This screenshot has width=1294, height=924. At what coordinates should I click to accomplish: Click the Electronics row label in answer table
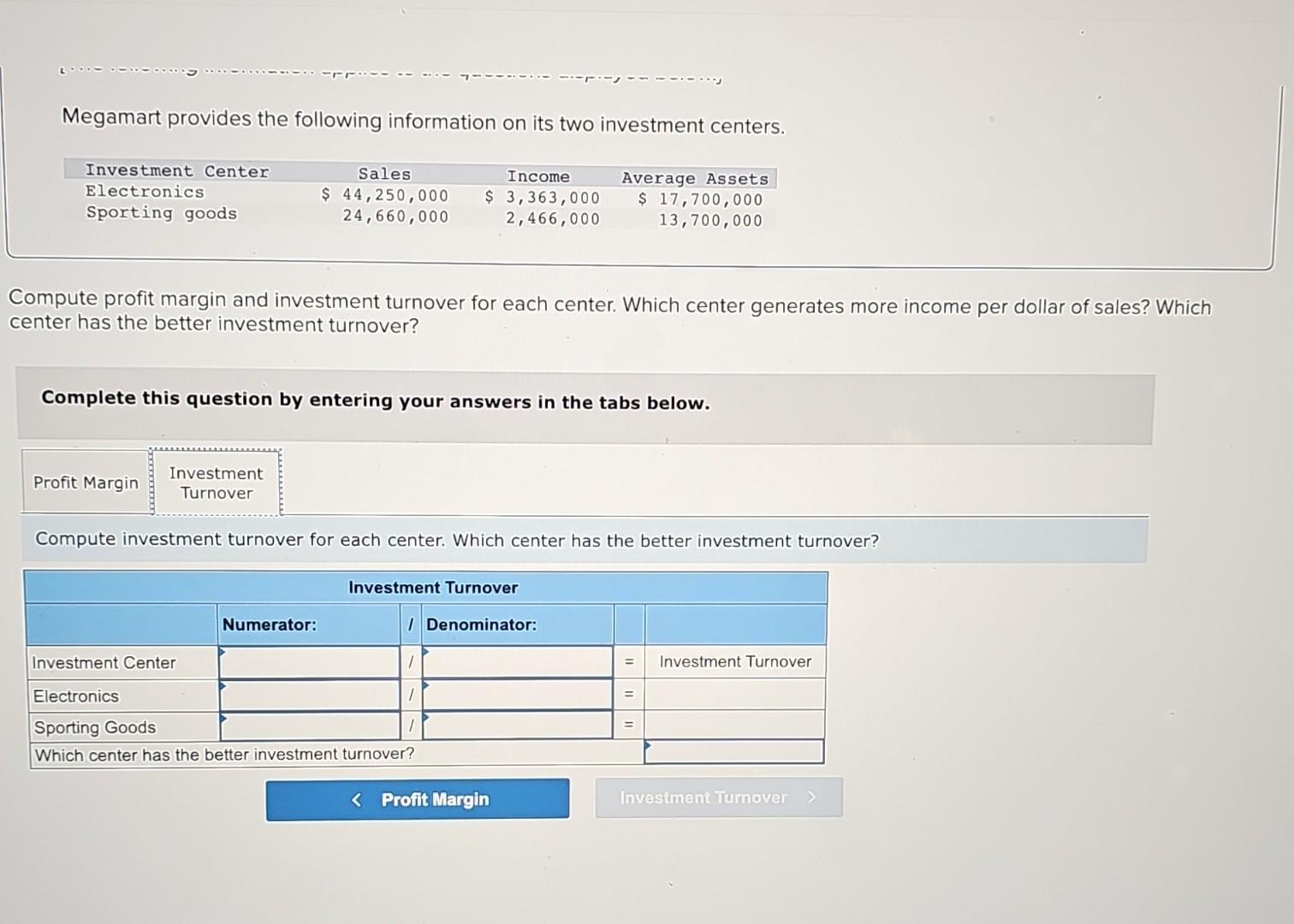(x=76, y=696)
